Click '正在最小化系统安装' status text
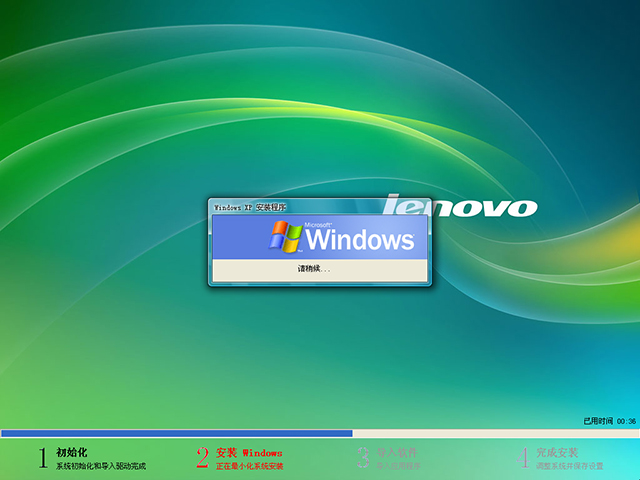This screenshot has height=480, width=640. pos(250,466)
